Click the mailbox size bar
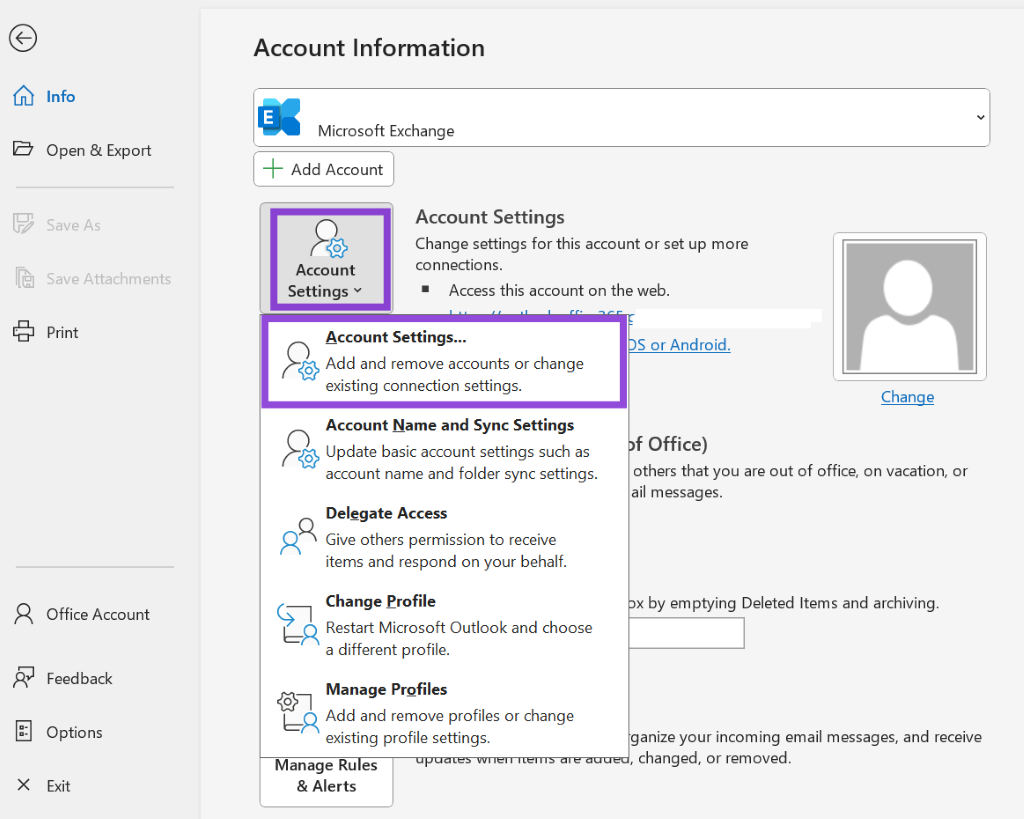This screenshot has height=819, width=1024. (x=686, y=633)
